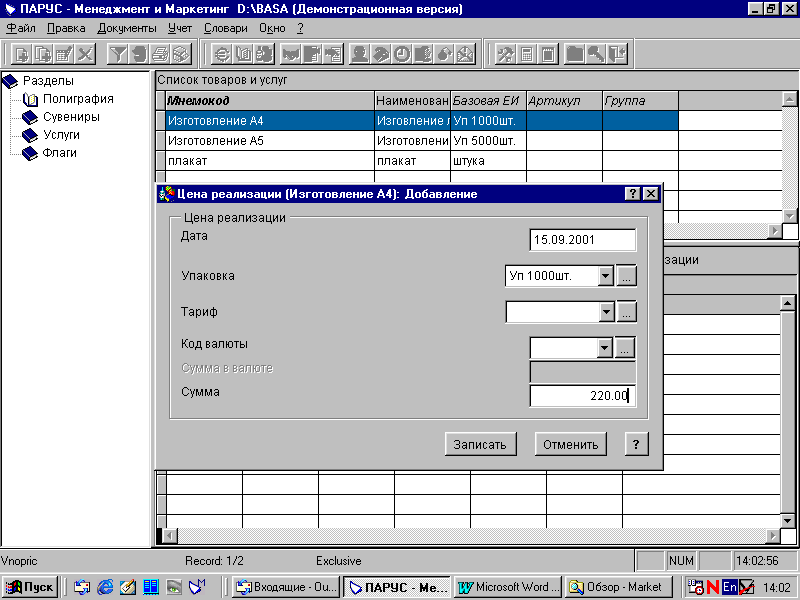Switch to the Microsoft Word taskbar window
Image resolution: width=800 pixels, height=600 pixels.
coord(508,587)
